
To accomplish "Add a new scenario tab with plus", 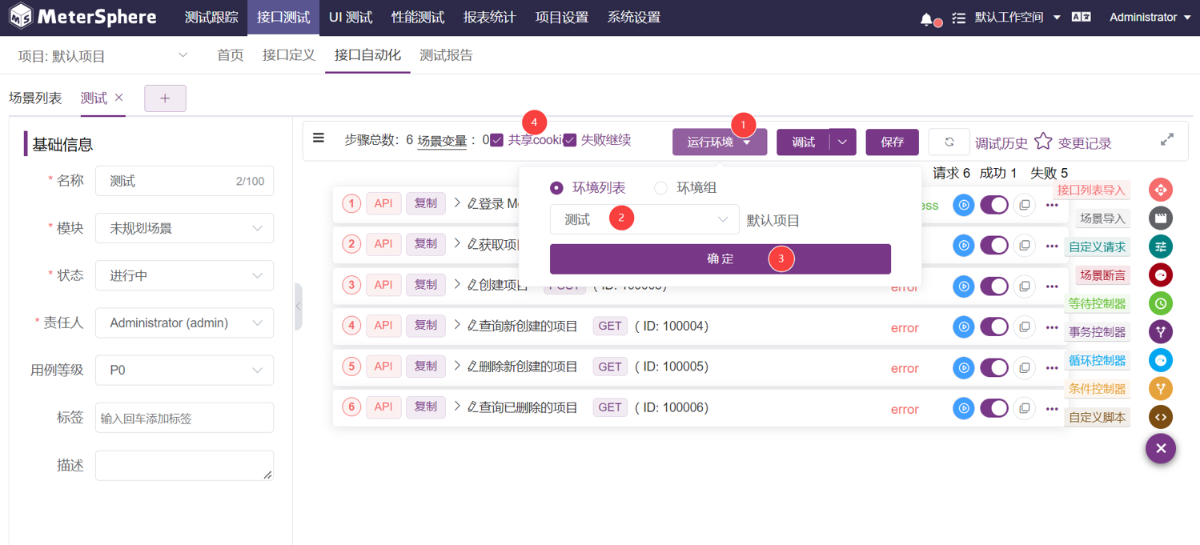I will pos(165,98).
